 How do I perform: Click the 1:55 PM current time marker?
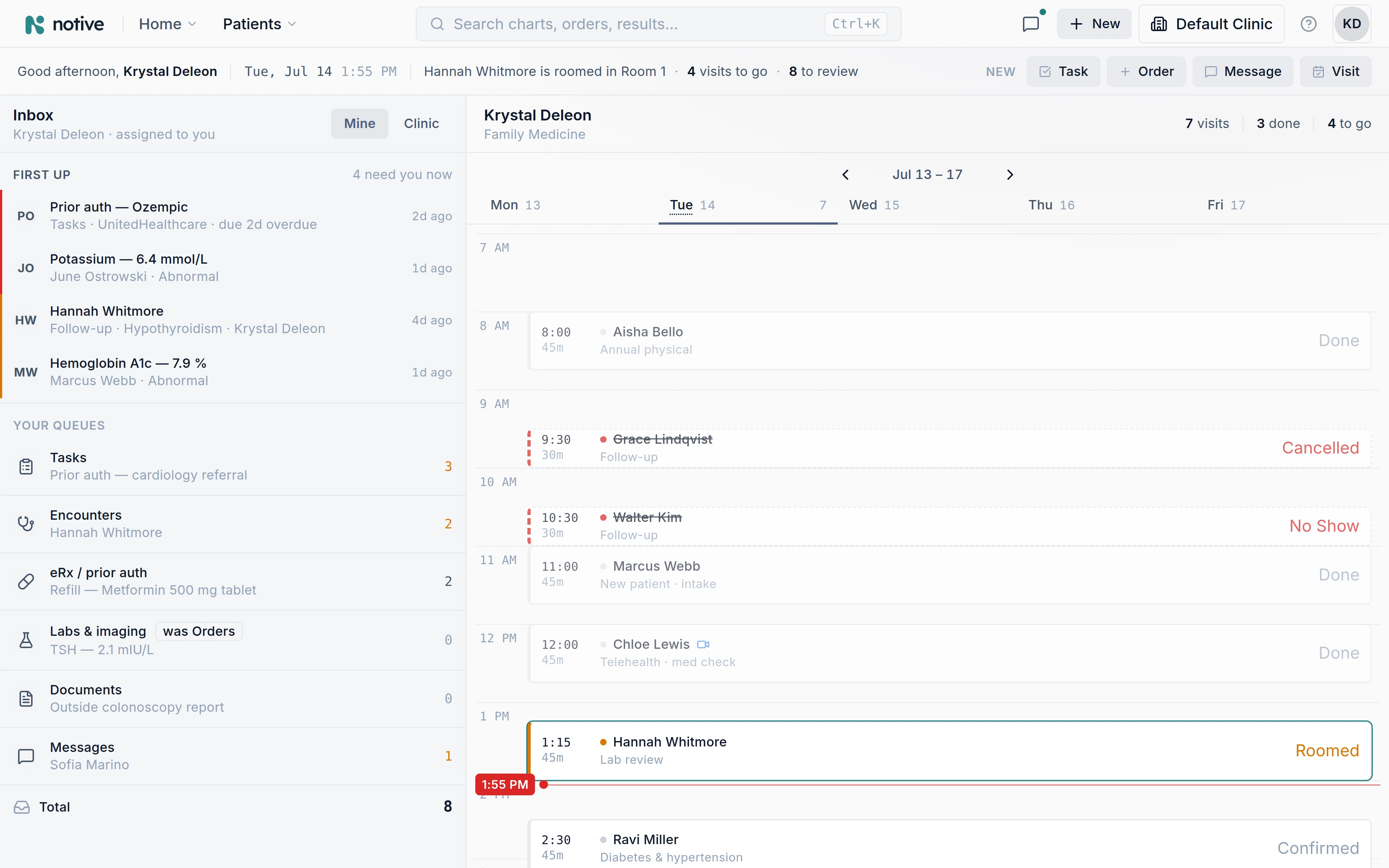coord(505,785)
